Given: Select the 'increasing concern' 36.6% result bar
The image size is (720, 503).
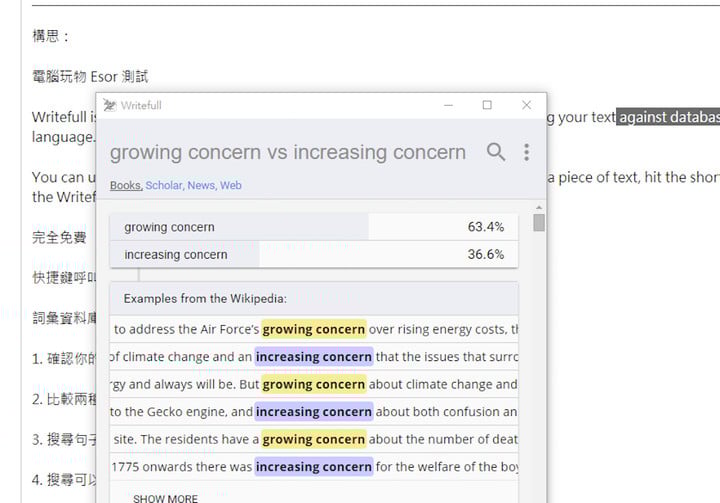Looking at the screenshot, I should pyautogui.click(x=314, y=254).
